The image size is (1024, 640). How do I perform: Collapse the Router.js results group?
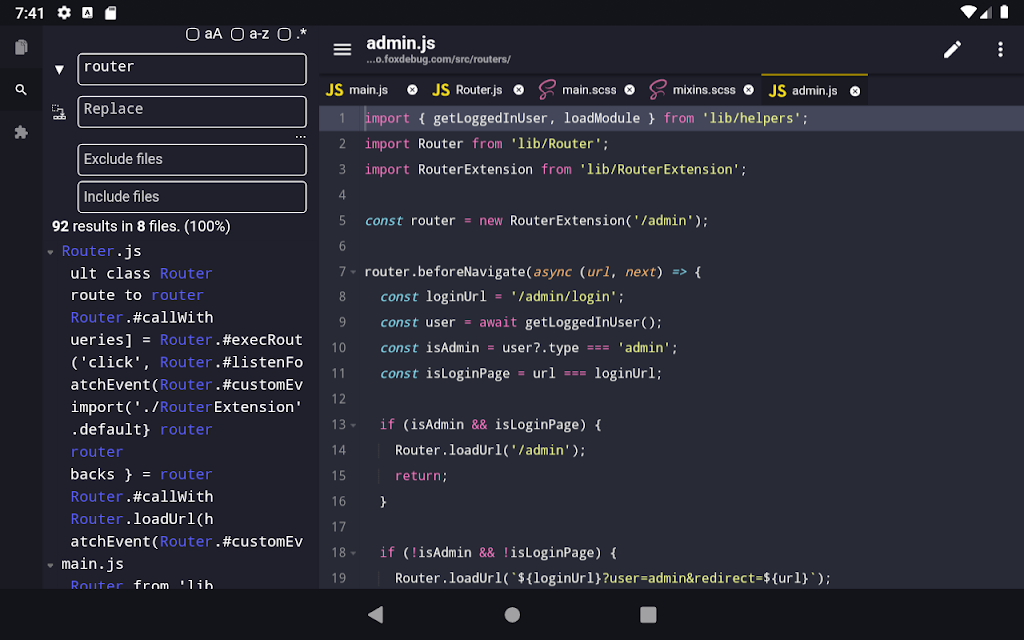(49, 251)
